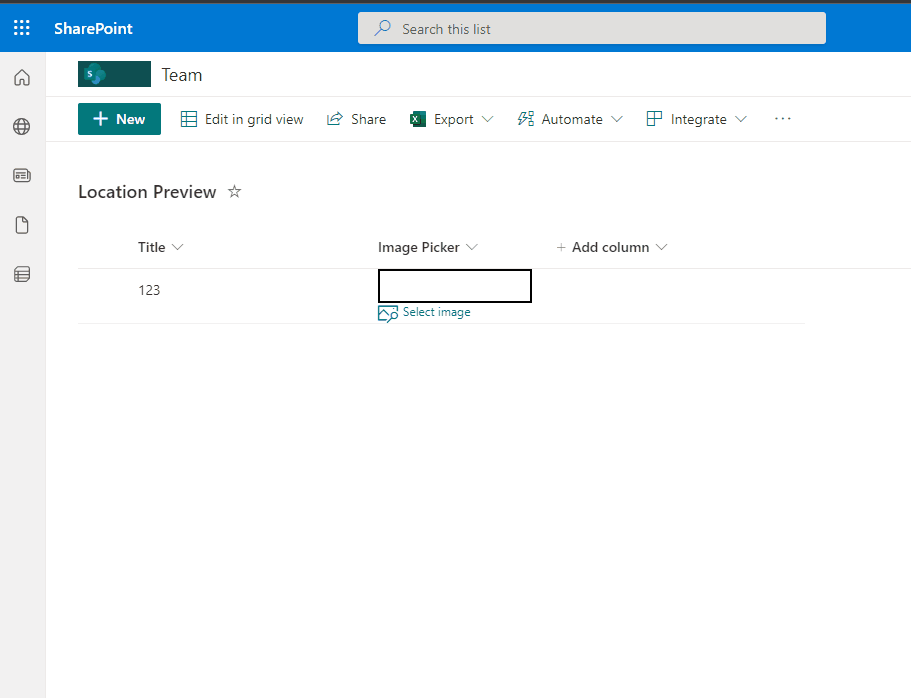Share the list

click(356, 119)
